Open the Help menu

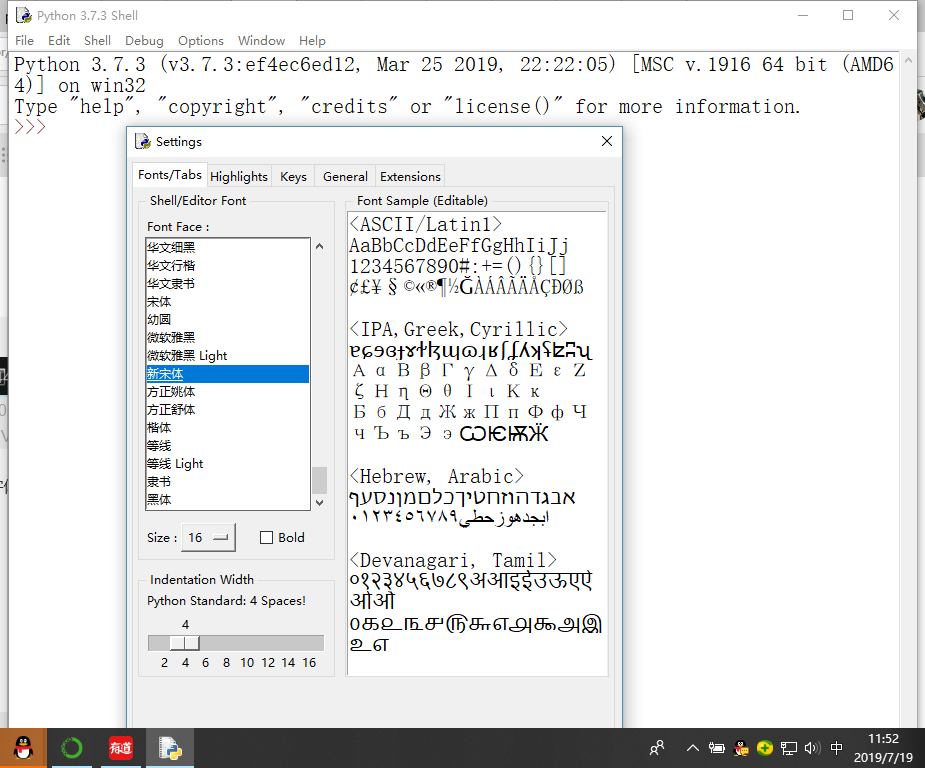[312, 41]
